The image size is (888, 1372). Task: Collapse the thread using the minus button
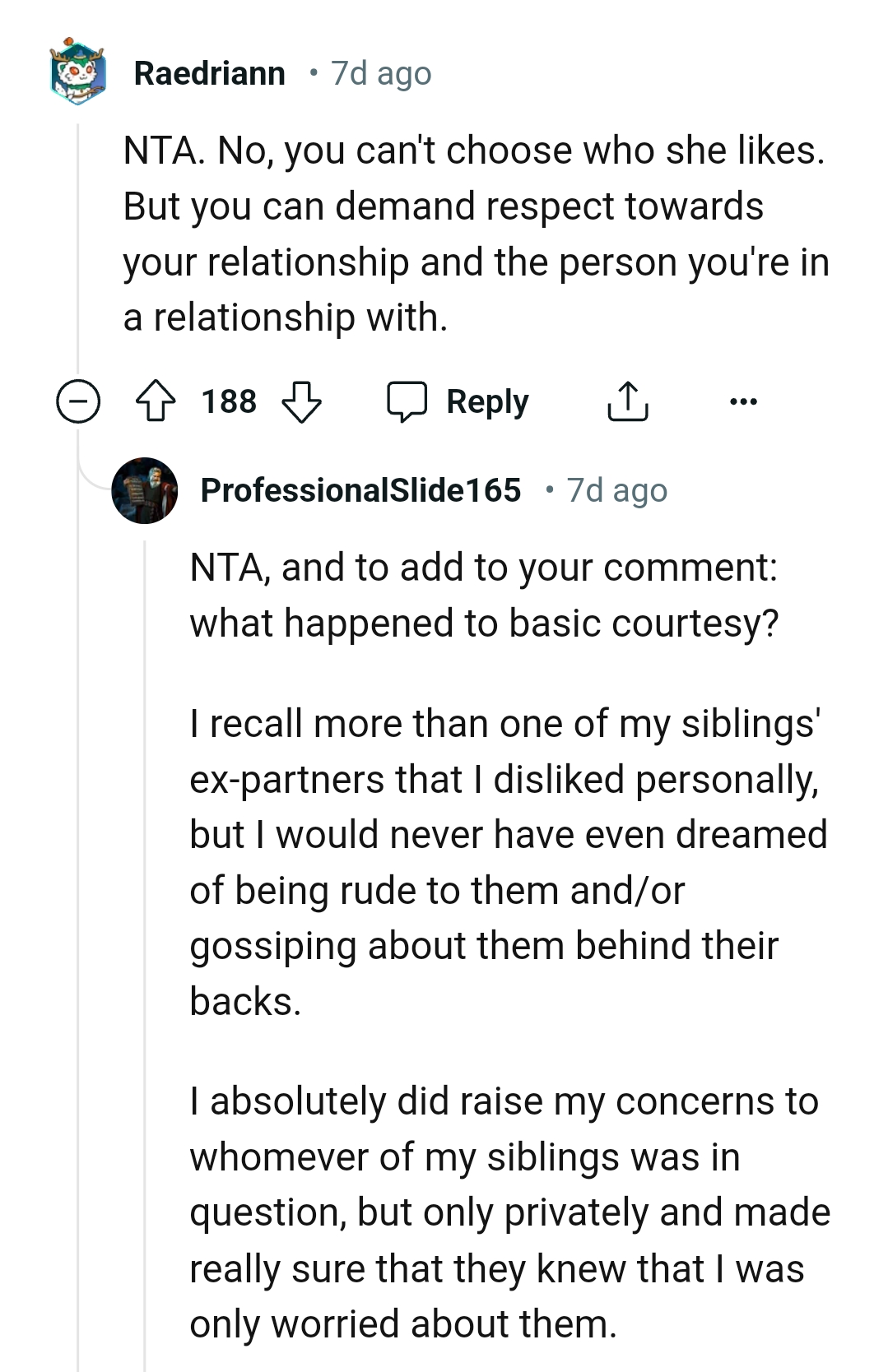click(77, 401)
